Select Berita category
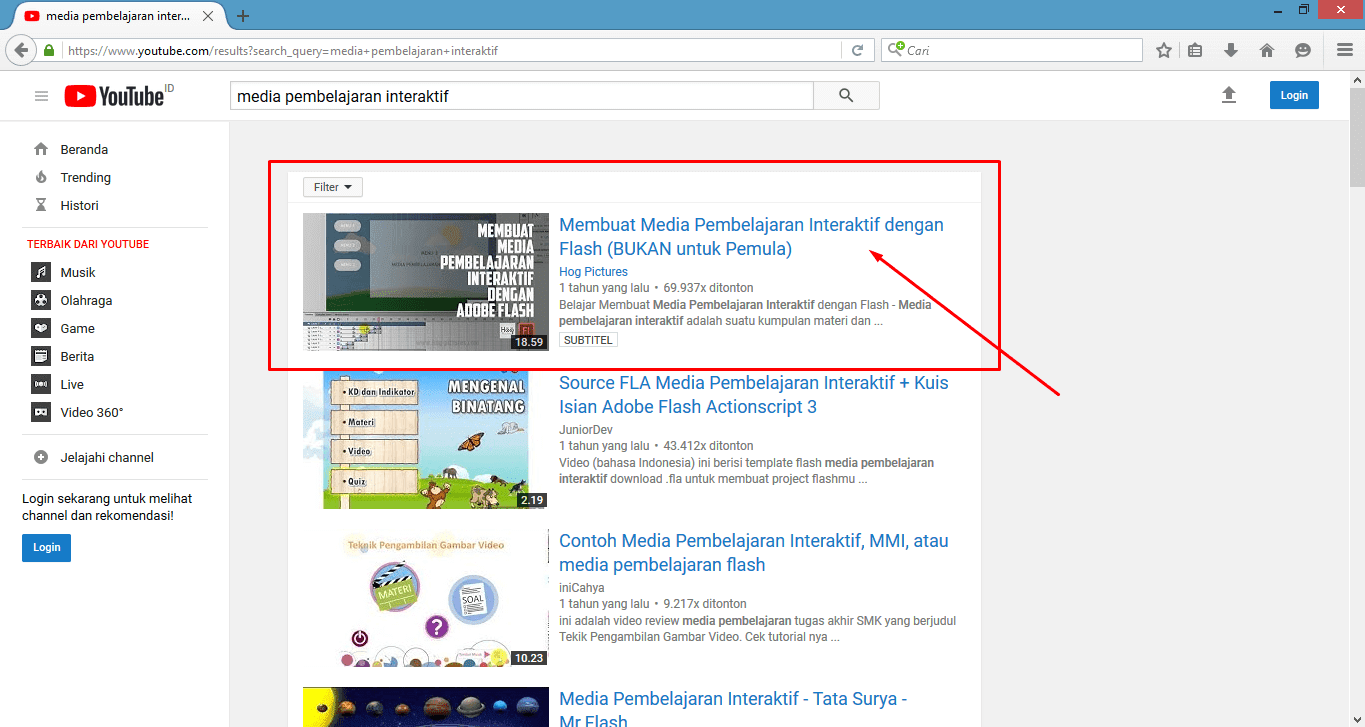This screenshot has width=1365, height=727. click(77, 356)
